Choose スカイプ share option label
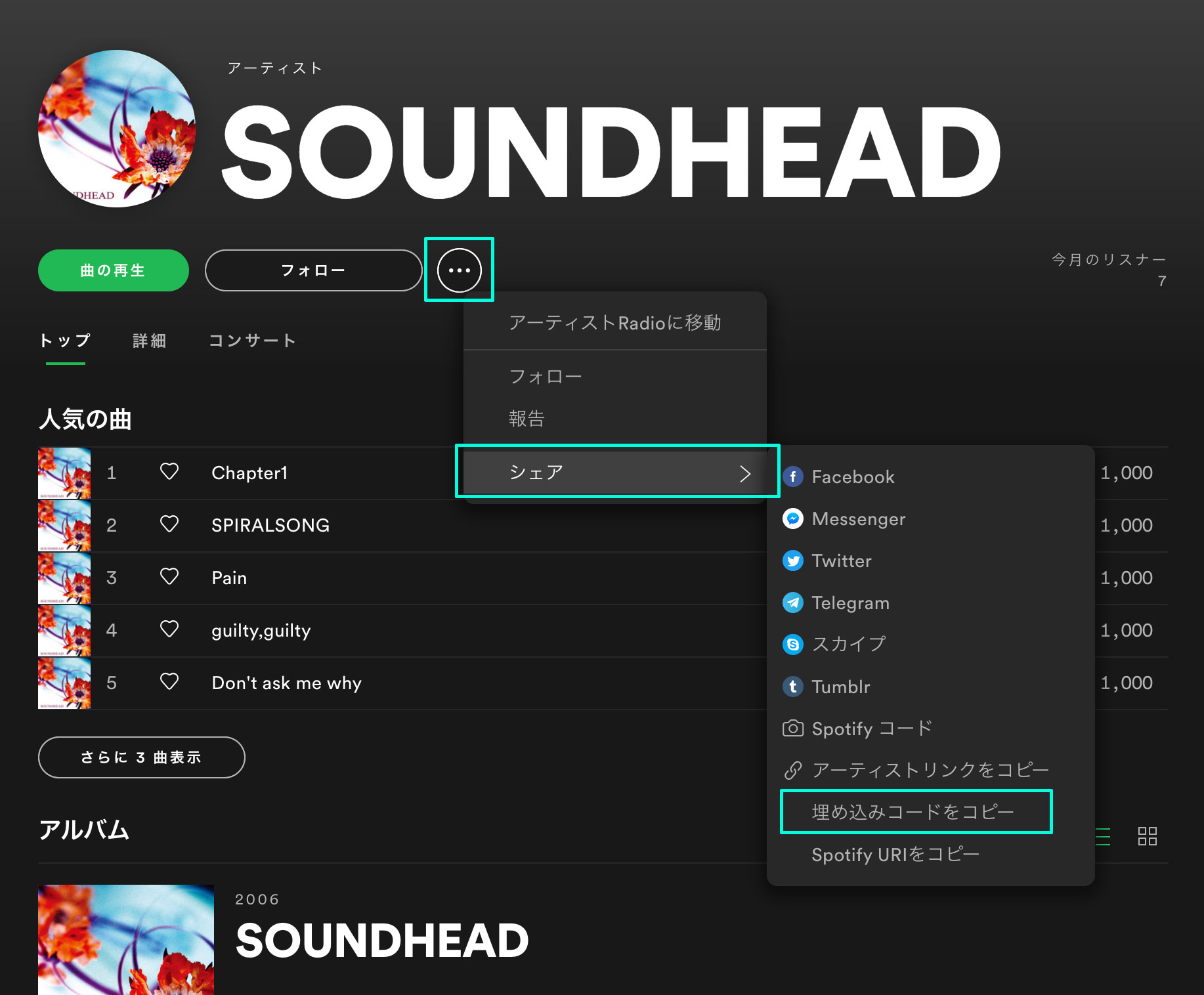Image resolution: width=1204 pixels, height=995 pixels. 849,645
